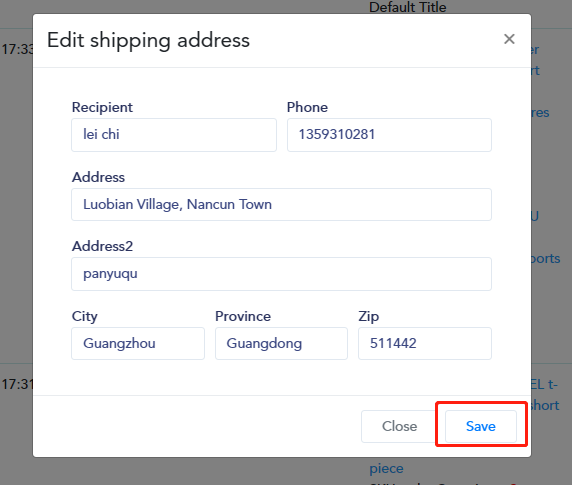572x485 pixels.
Task: Click the Province label
Action: pos(243,316)
